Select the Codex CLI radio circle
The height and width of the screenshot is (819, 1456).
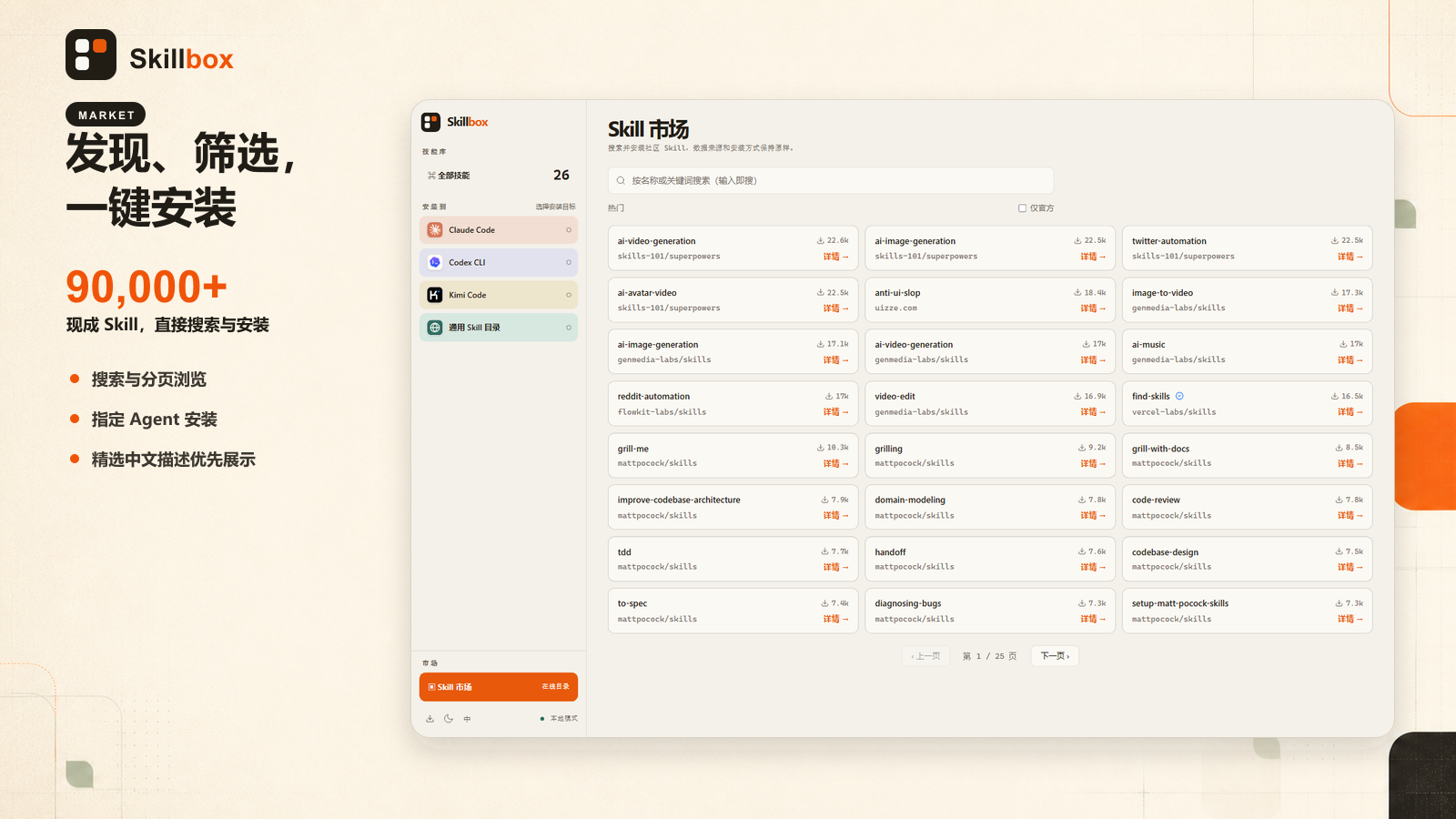(569, 262)
